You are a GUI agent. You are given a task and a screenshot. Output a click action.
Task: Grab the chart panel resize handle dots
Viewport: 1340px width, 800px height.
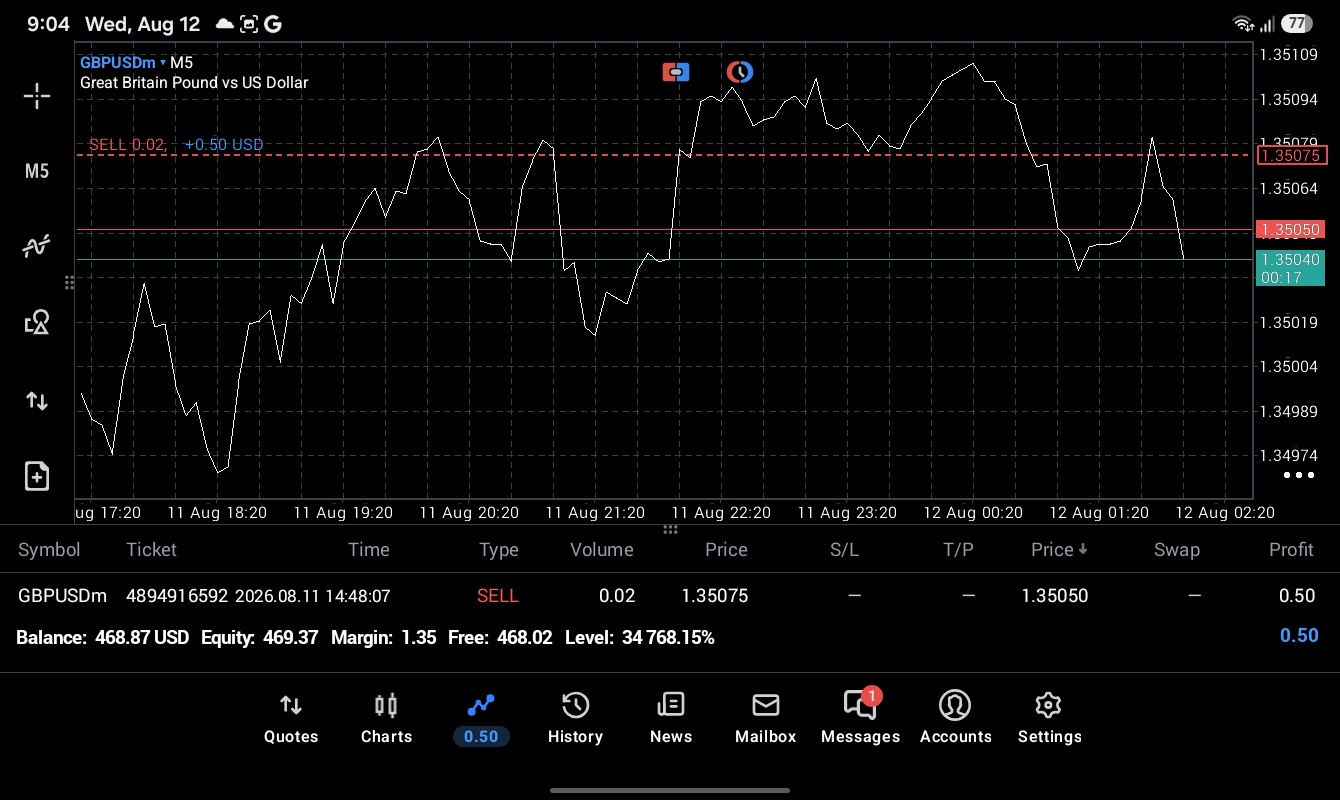coord(670,529)
